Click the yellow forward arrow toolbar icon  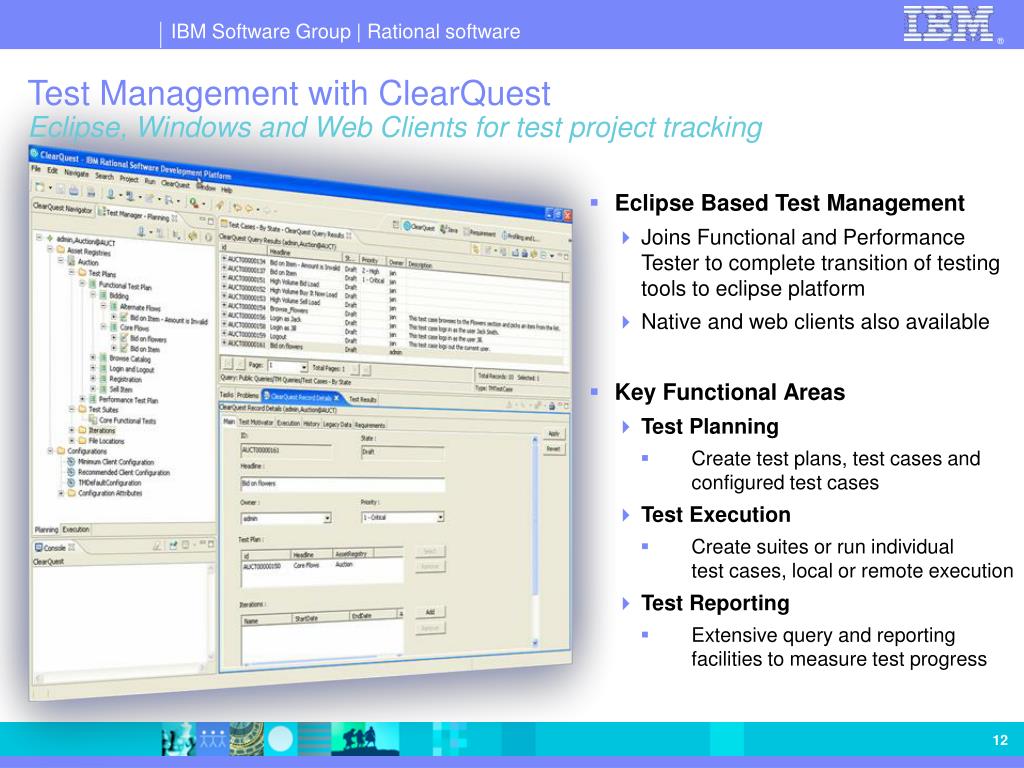tap(249, 208)
